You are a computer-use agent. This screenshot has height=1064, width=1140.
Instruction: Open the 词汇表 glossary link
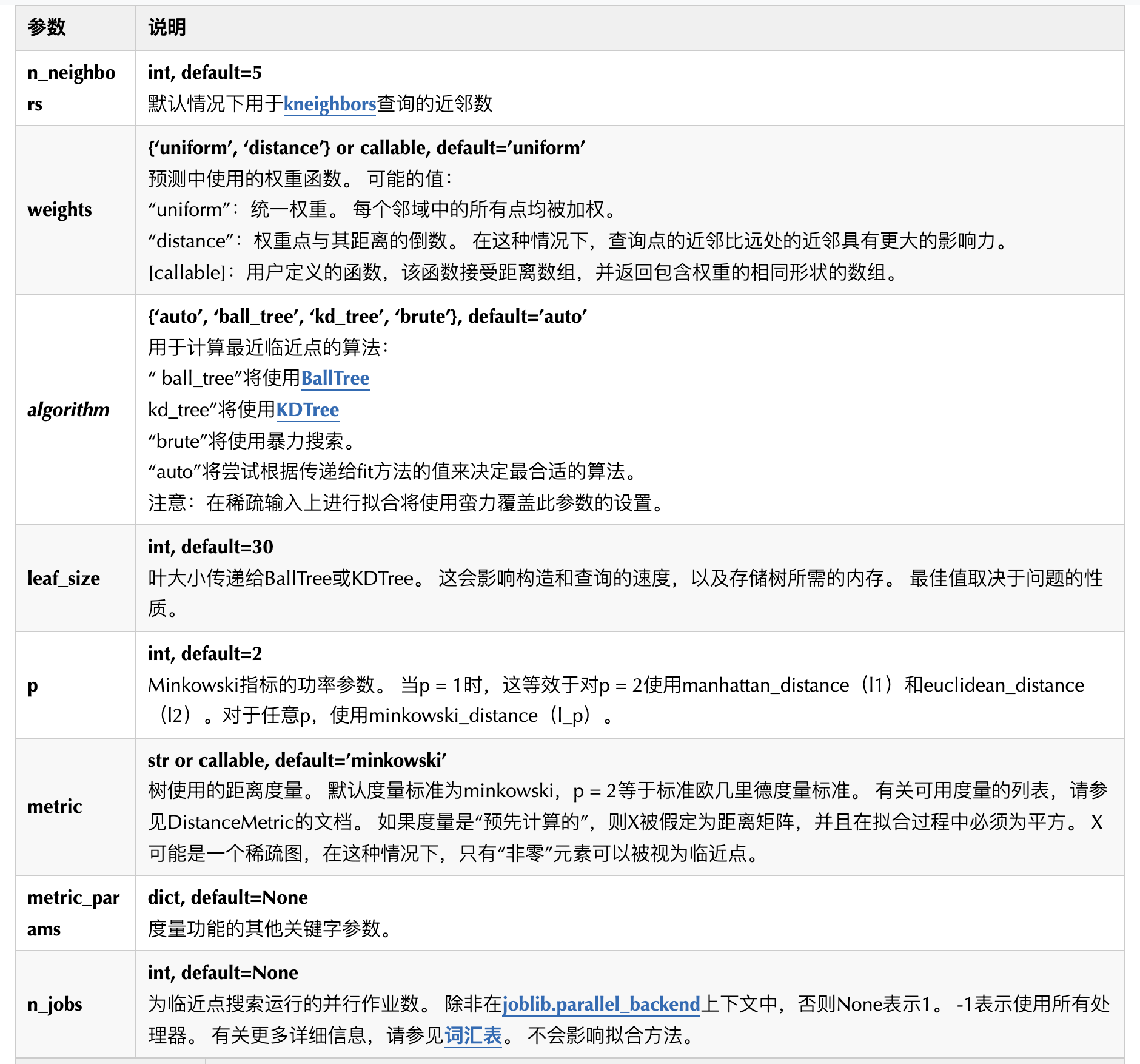click(473, 1035)
